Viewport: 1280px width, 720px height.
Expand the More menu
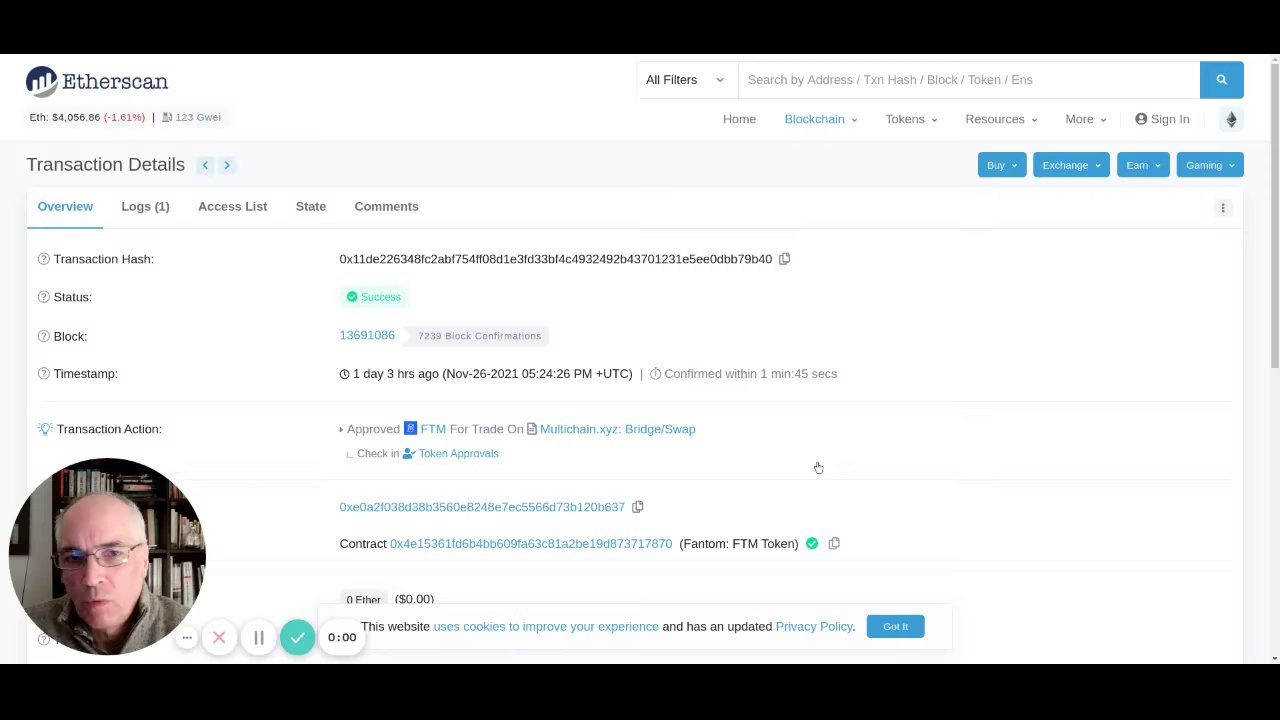coord(1086,119)
